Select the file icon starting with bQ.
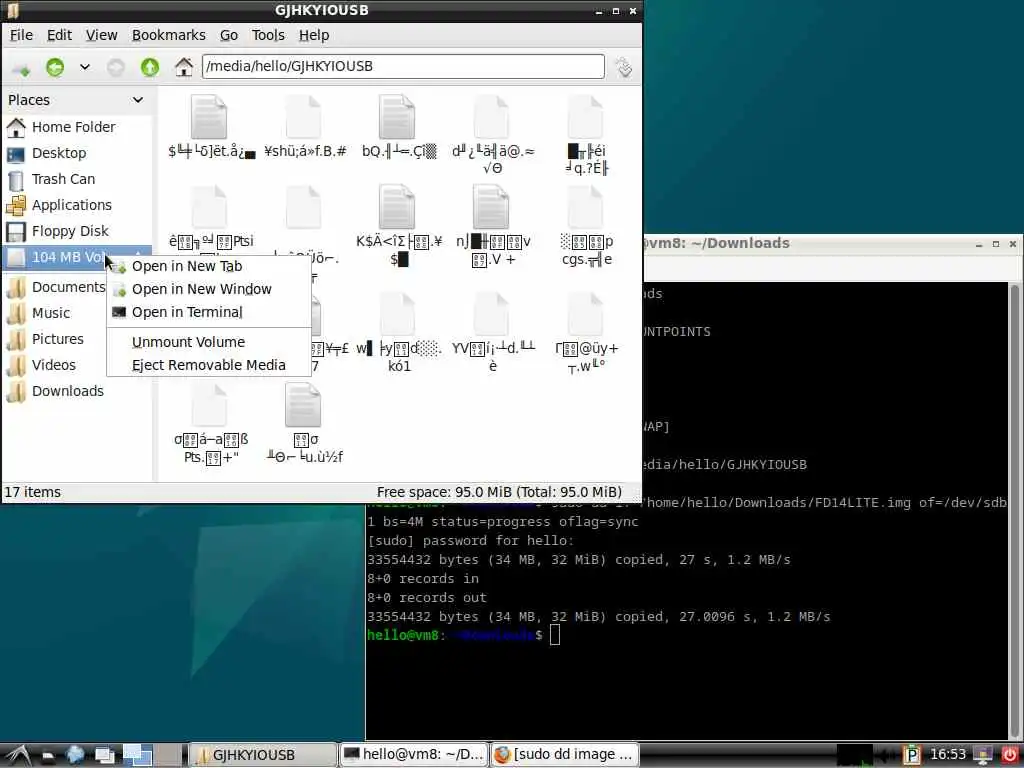The image size is (1024, 768). tap(397, 118)
